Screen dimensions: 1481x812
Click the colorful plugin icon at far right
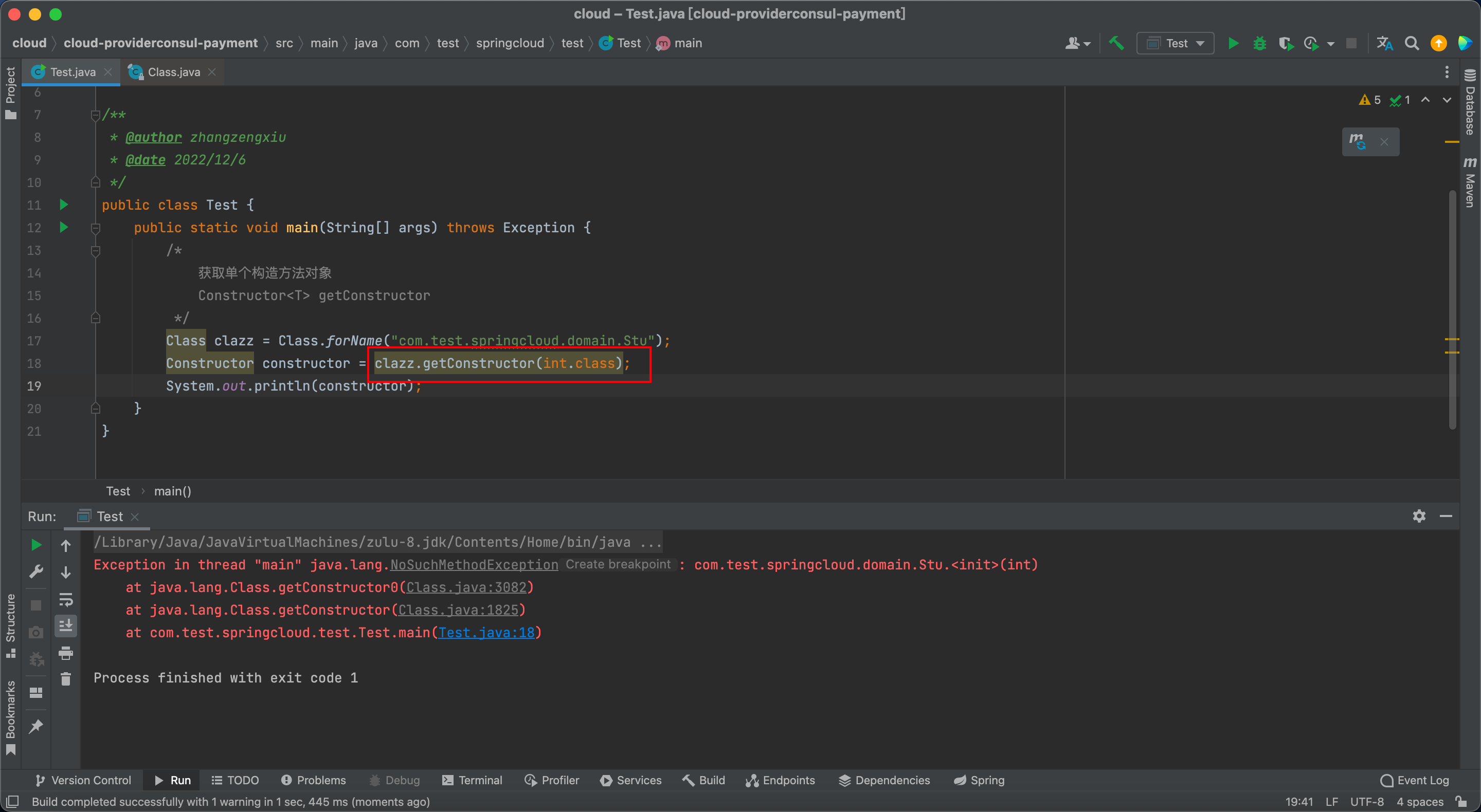pos(1465,43)
